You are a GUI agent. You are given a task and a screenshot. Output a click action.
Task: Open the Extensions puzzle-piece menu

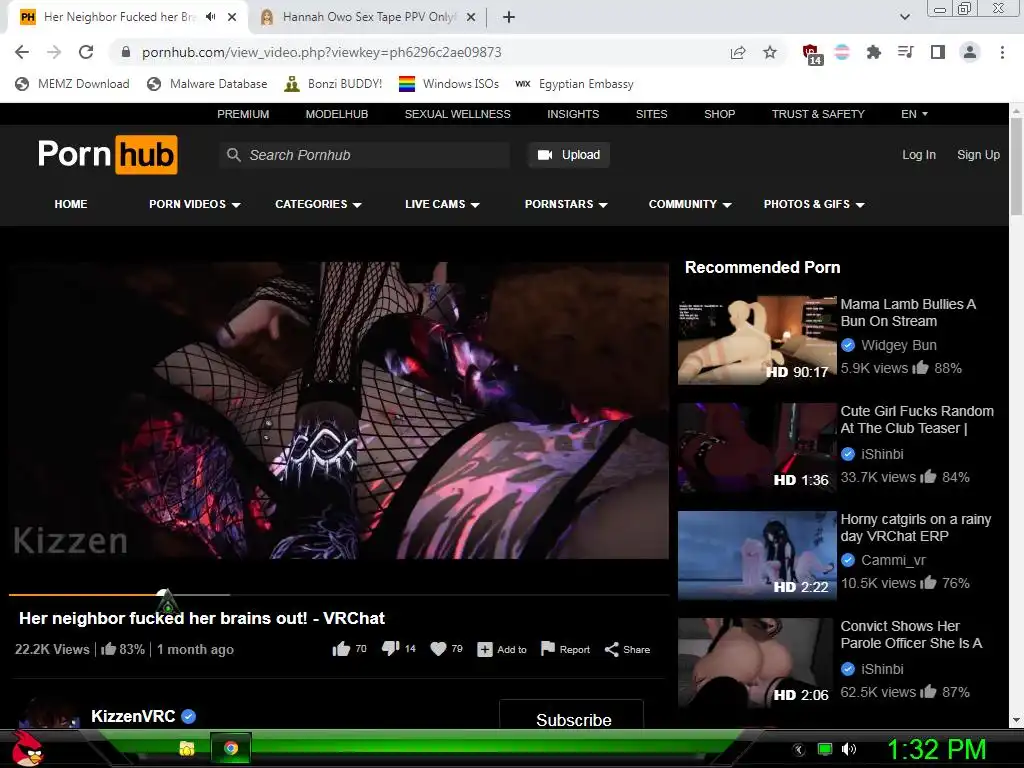click(873, 52)
